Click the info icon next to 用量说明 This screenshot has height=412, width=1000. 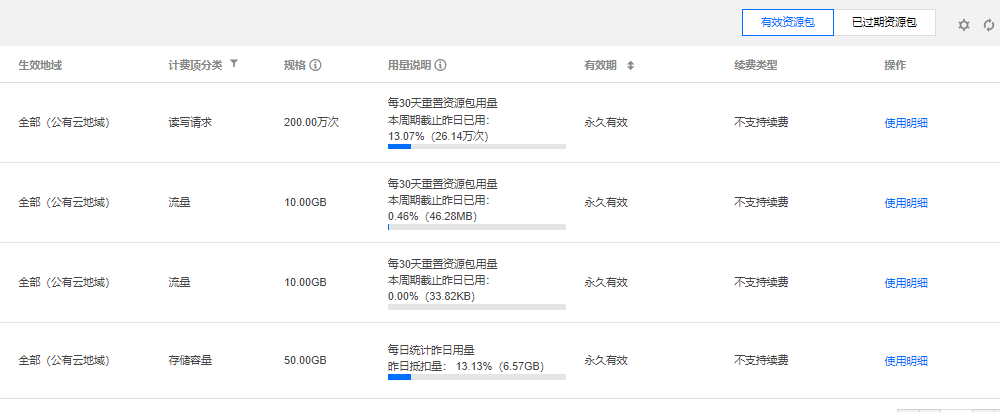coord(440,65)
